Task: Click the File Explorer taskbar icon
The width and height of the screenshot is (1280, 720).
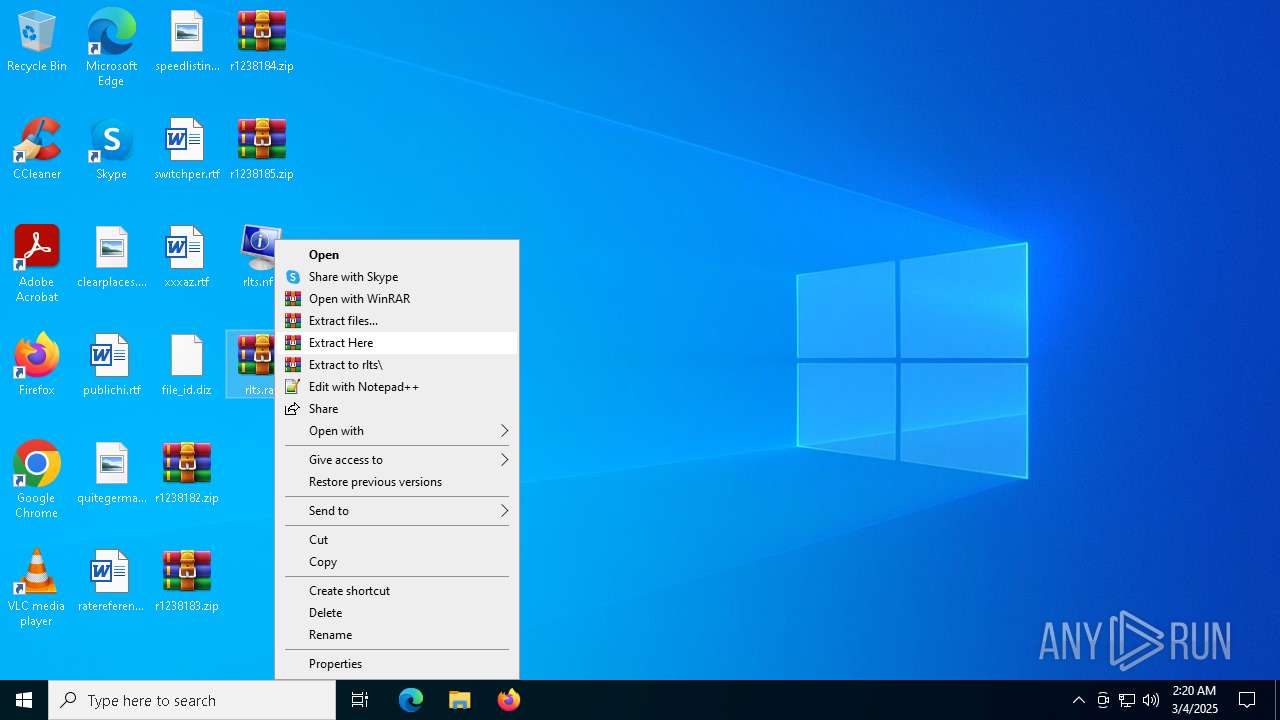Action: click(x=460, y=700)
